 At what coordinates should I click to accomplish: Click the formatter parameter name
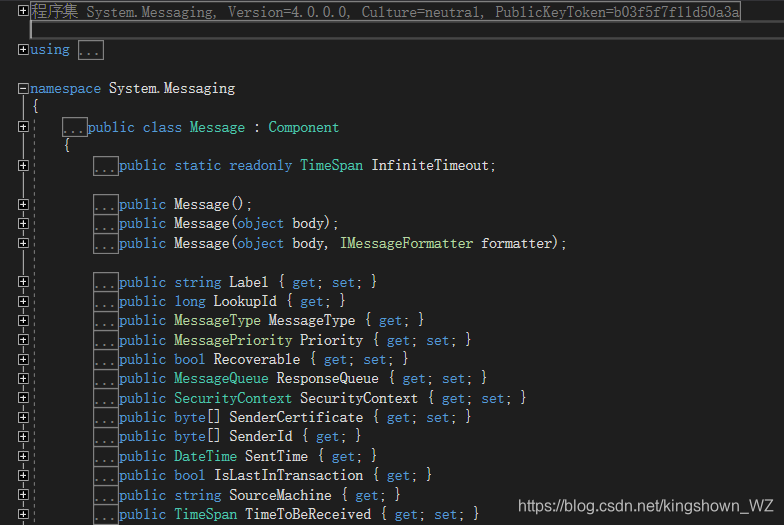click(516, 244)
